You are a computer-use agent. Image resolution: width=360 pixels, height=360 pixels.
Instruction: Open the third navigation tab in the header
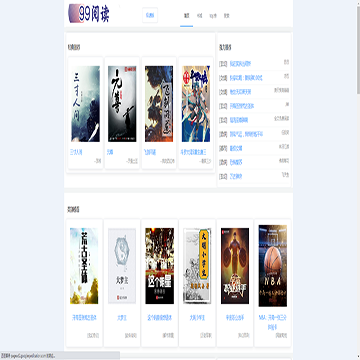click(x=213, y=16)
